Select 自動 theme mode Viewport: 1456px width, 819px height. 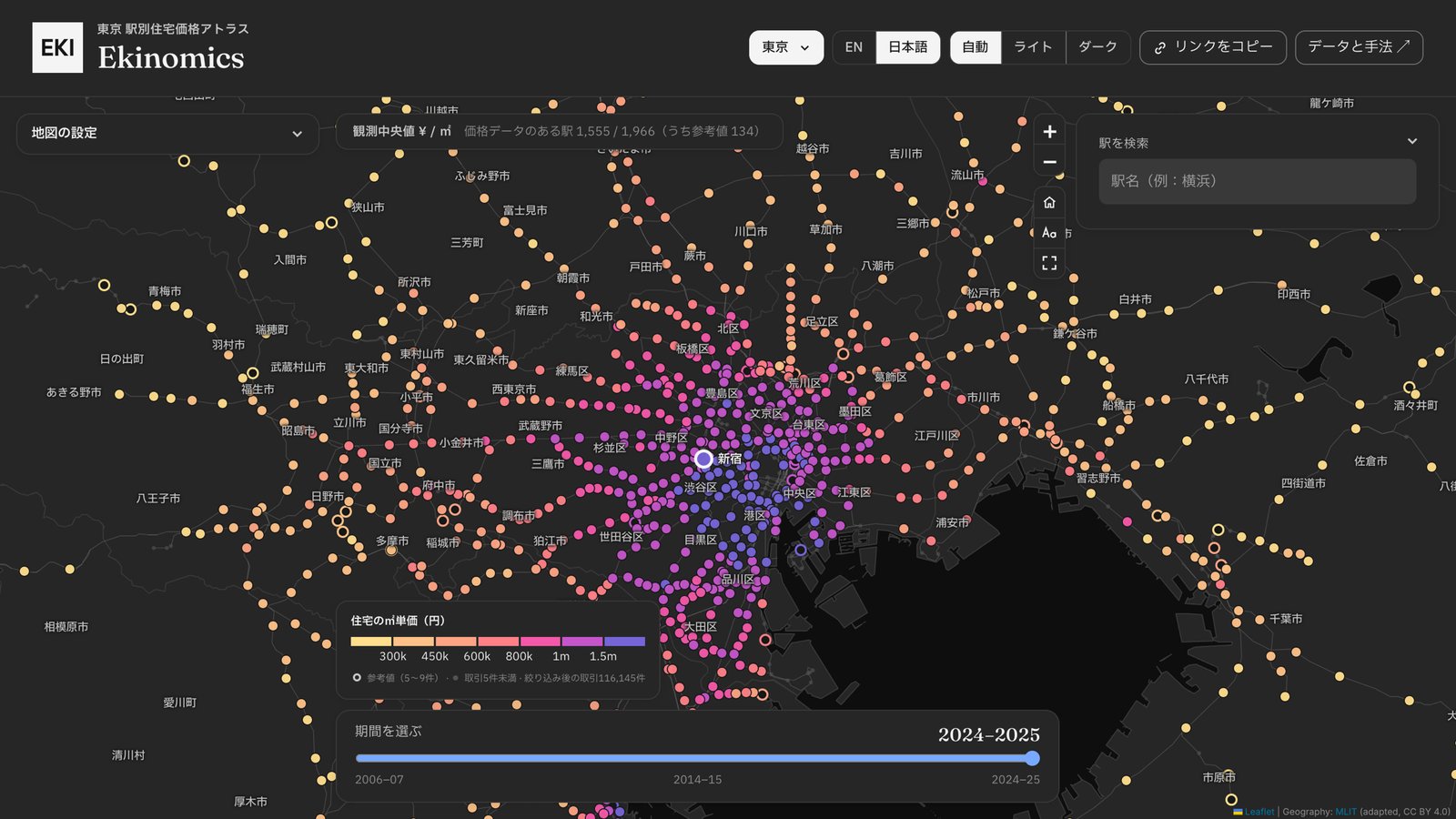coord(976,47)
